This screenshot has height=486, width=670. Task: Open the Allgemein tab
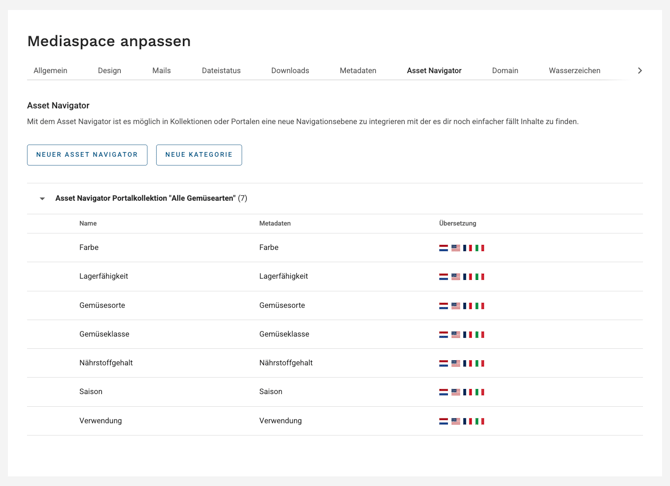point(50,71)
